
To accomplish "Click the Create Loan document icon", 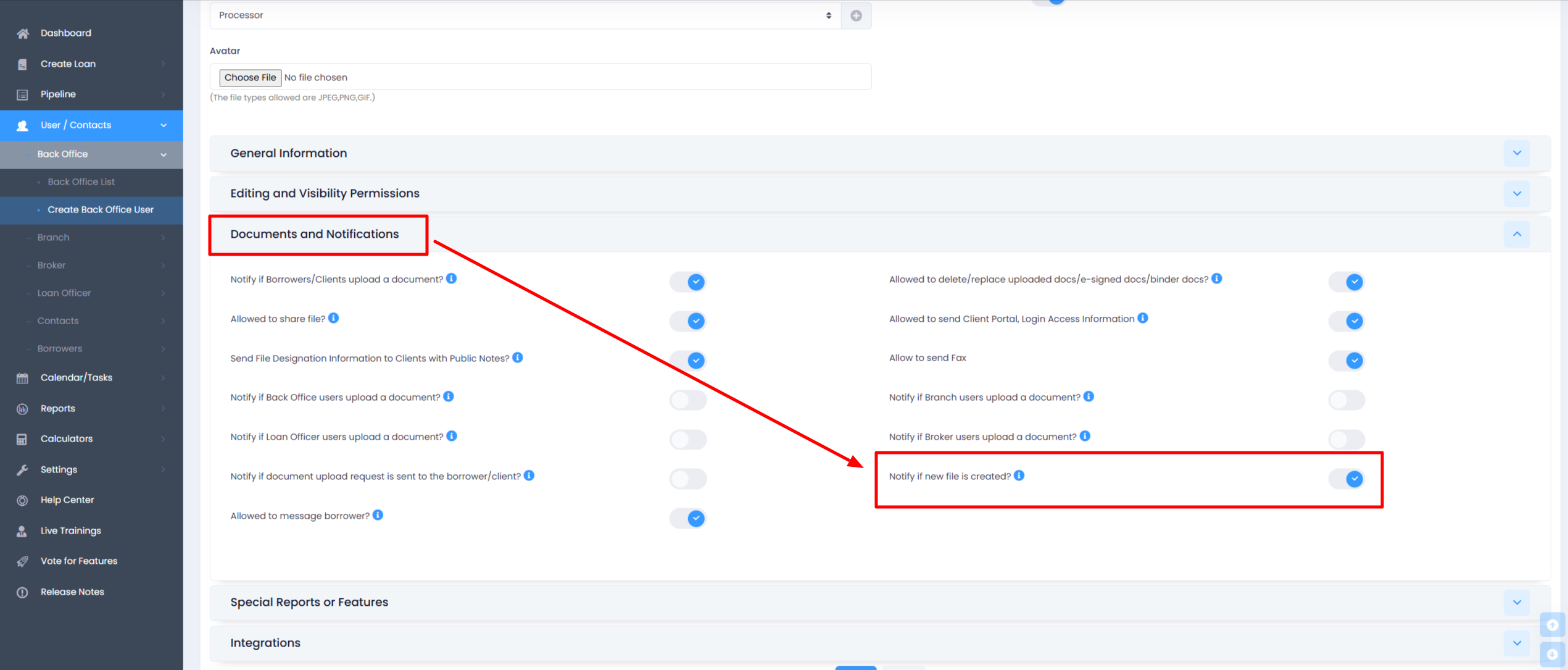I will click(x=23, y=64).
